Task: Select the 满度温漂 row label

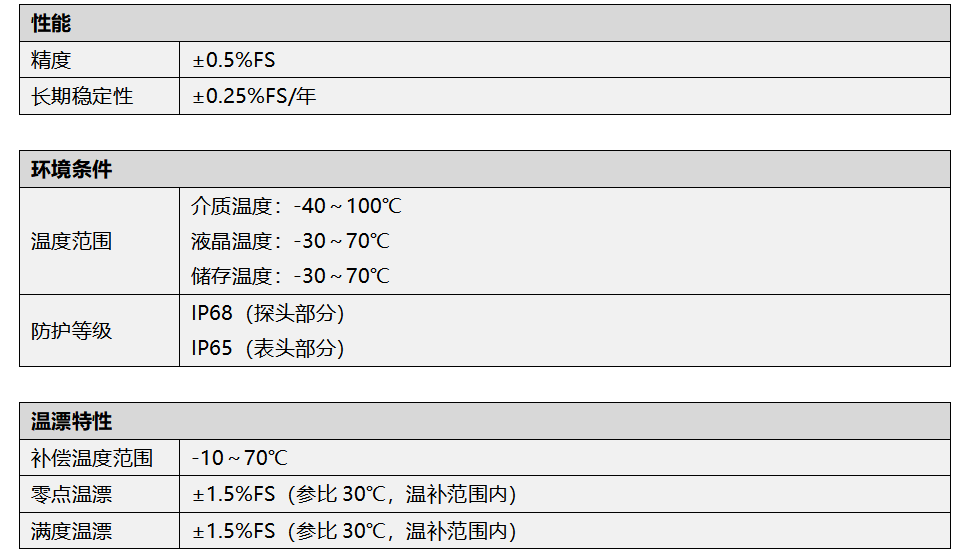Action: coord(71,531)
